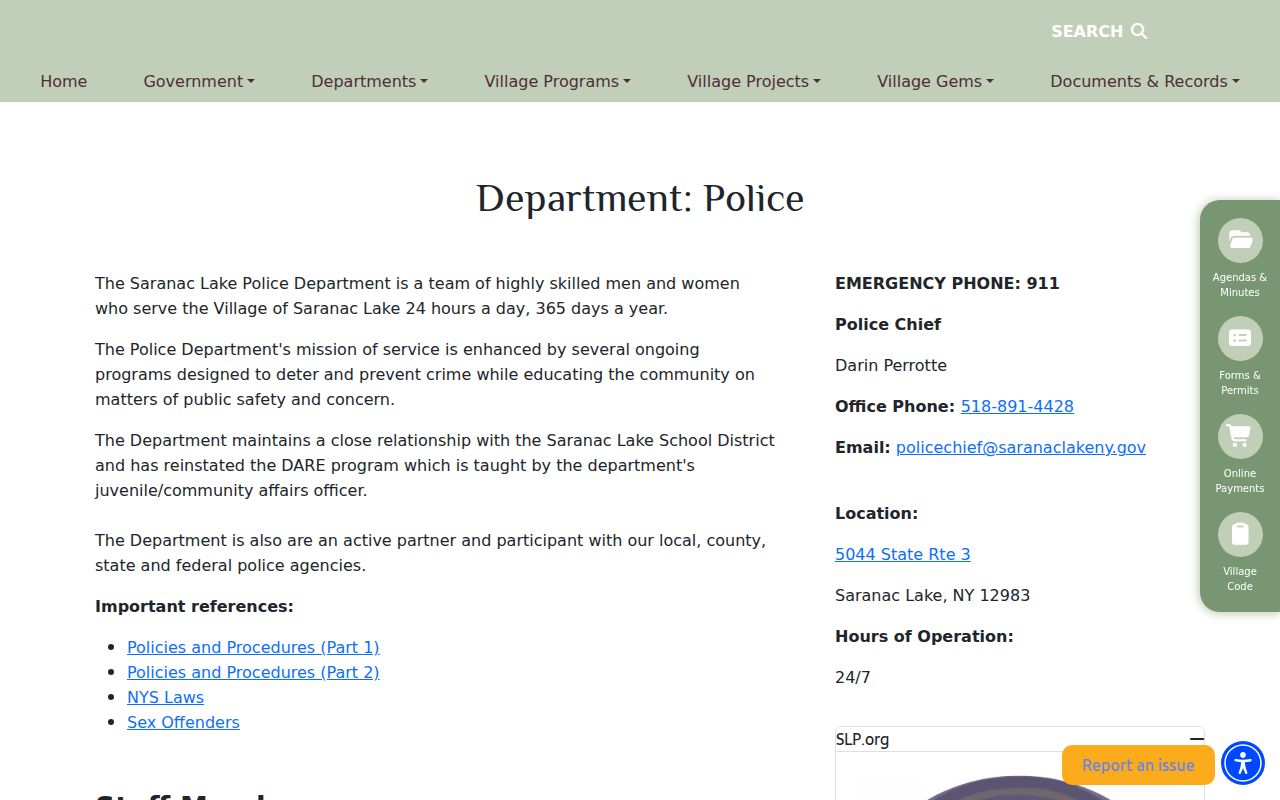Click the name 'Darin Perrotte'
The height and width of the screenshot is (800, 1280).
(891, 365)
